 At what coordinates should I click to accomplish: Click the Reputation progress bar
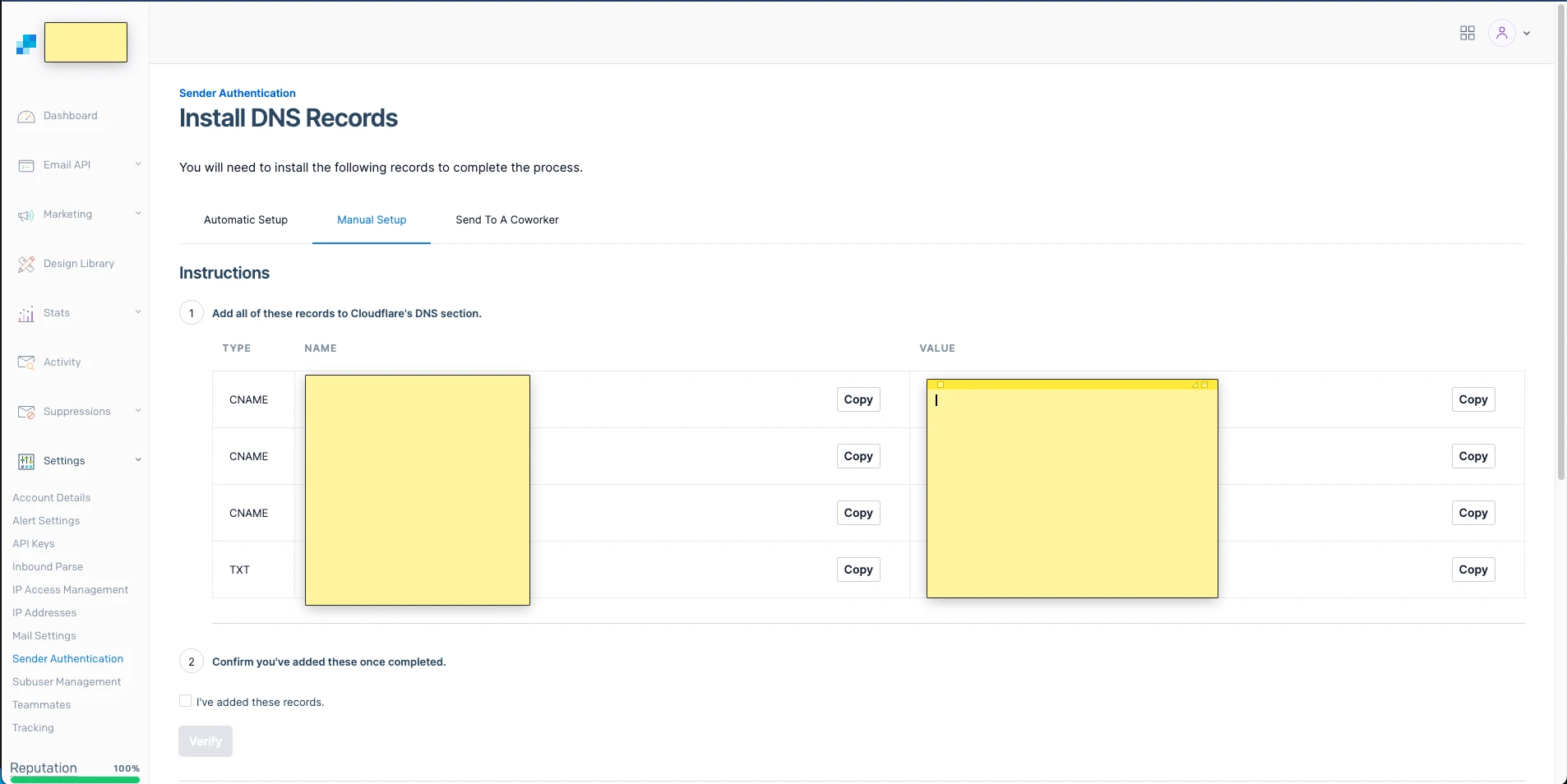pyautogui.click(x=75, y=779)
